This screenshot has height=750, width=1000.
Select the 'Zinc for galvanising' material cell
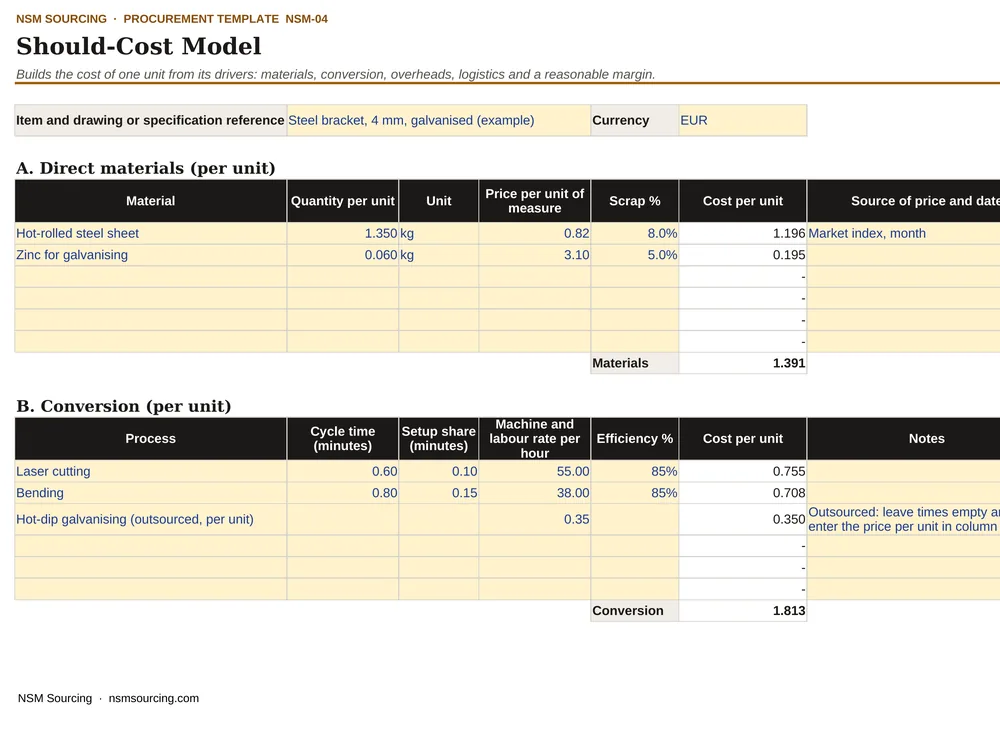[x=151, y=255]
